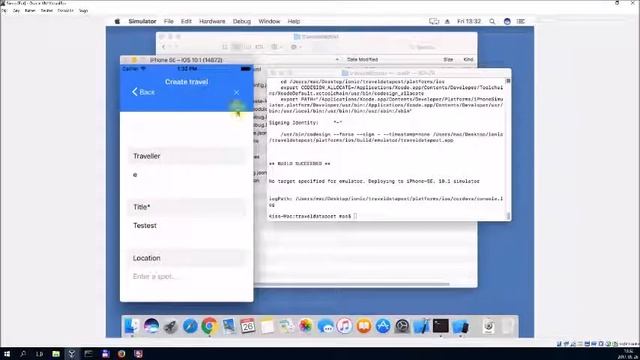The height and width of the screenshot is (360, 640).
Task: Open the Windows Start menu
Action: click(x=7, y=354)
